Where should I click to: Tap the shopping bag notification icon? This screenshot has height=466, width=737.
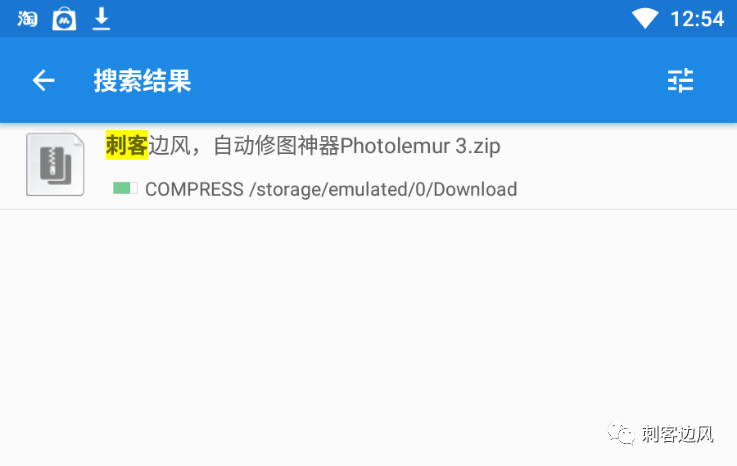tap(64, 19)
